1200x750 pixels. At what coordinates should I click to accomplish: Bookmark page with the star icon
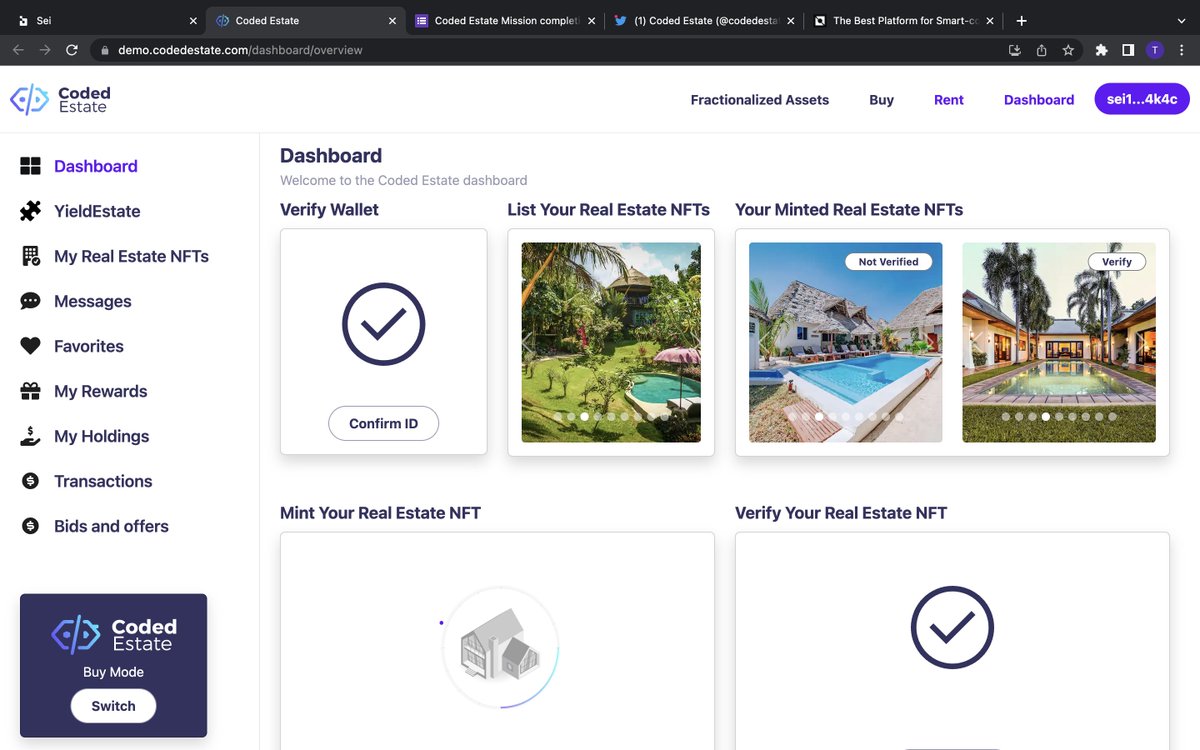[1068, 50]
